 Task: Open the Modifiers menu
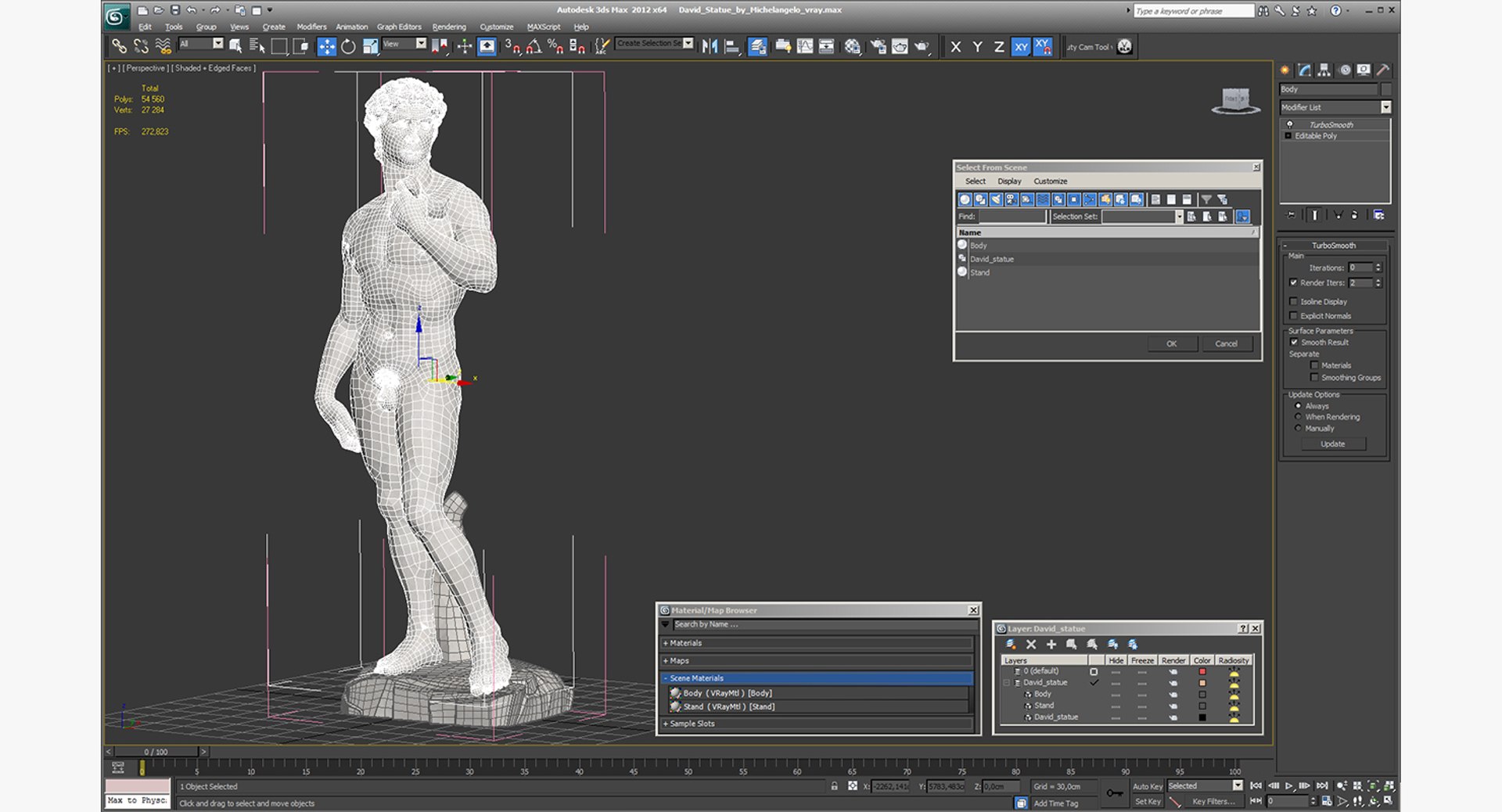click(311, 27)
